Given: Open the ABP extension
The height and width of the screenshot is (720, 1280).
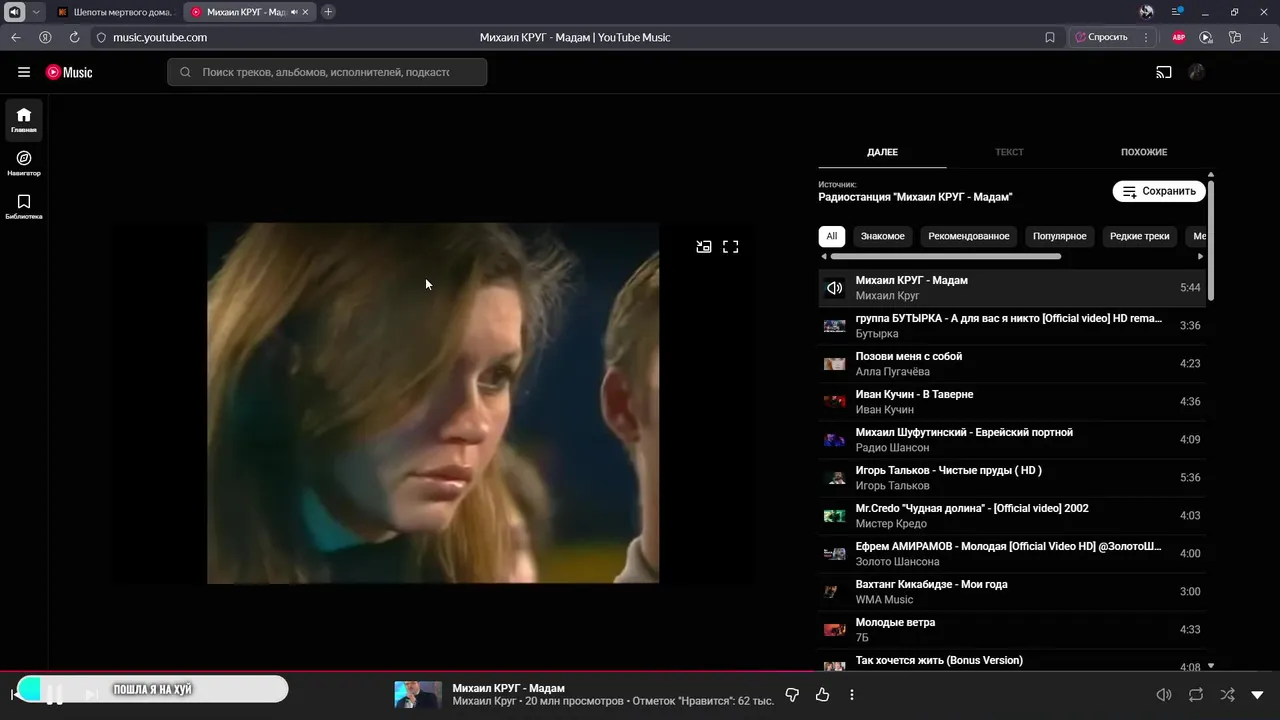Looking at the screenshot, I should [1179, 37].
